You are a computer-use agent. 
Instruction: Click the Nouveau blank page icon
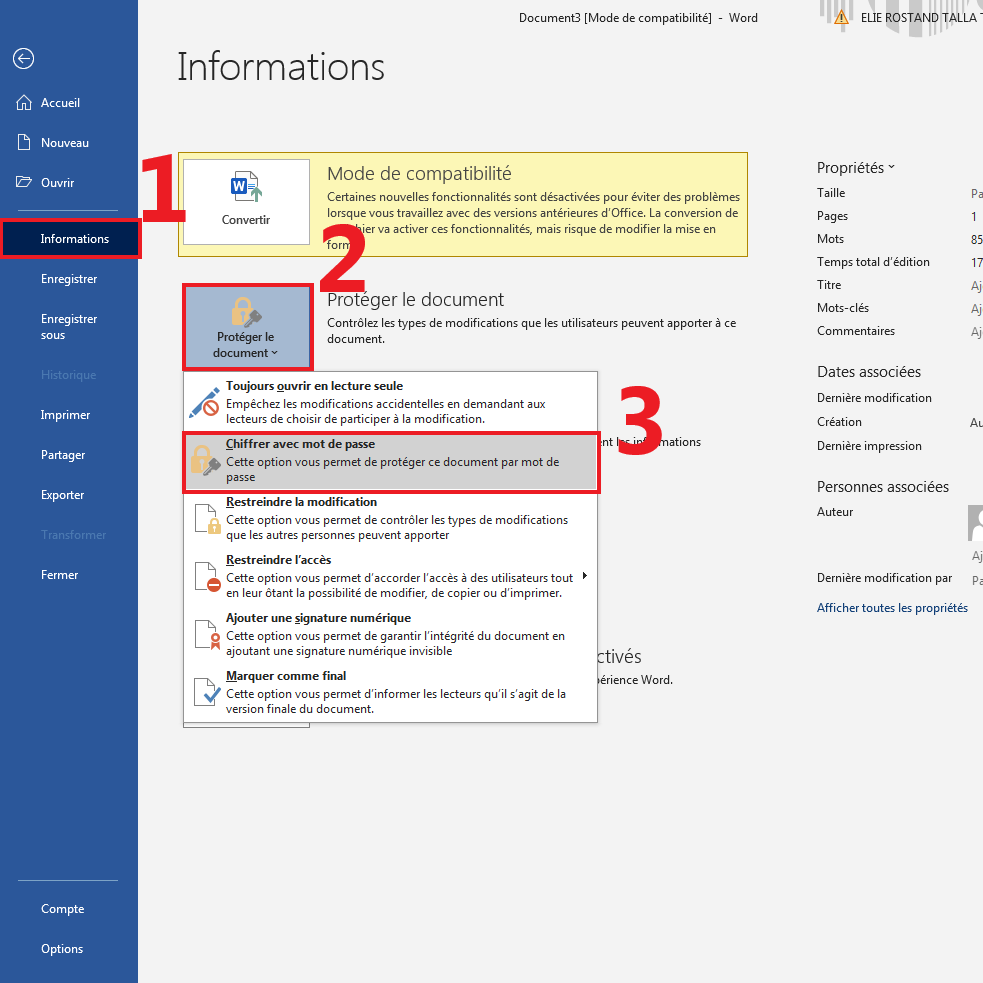click(24, 143)
